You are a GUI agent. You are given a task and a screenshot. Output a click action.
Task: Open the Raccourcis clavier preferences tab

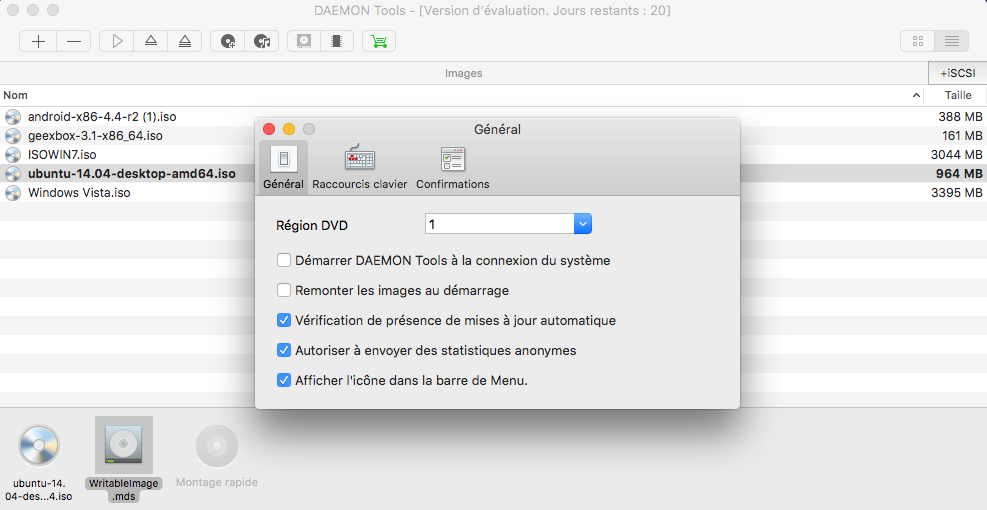359,167
